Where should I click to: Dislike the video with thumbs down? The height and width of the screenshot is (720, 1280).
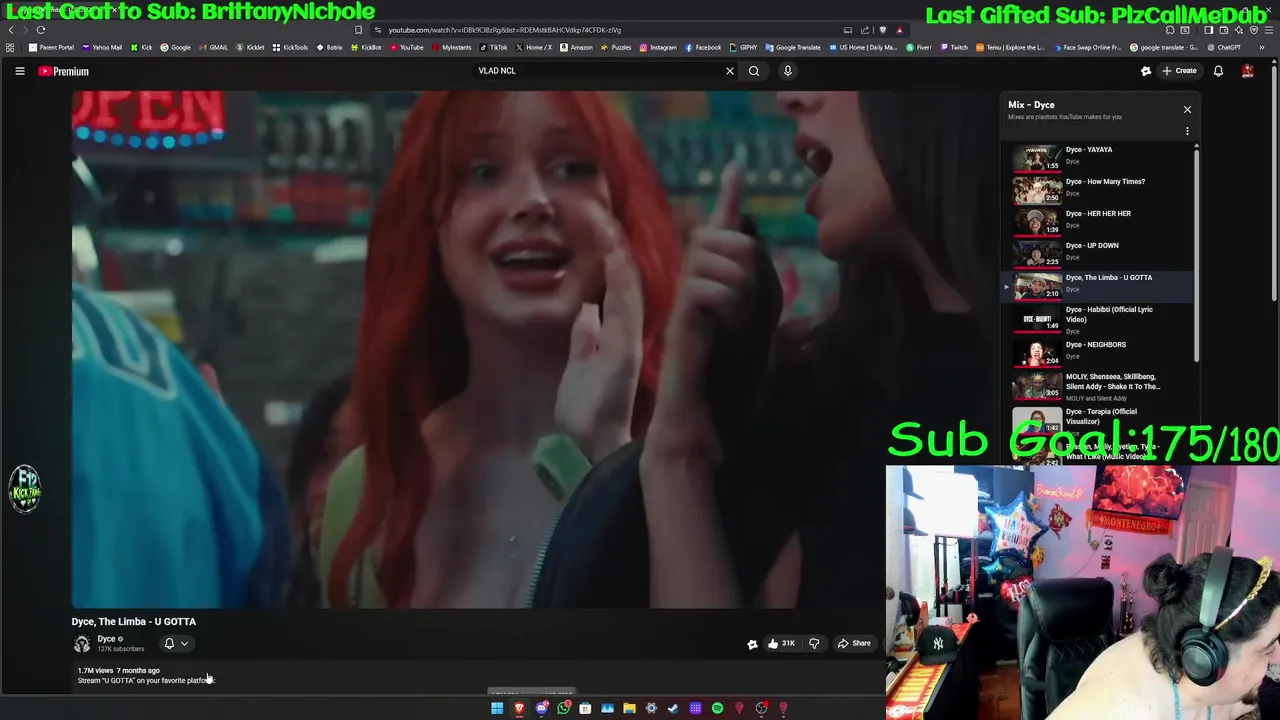(814, 643)
